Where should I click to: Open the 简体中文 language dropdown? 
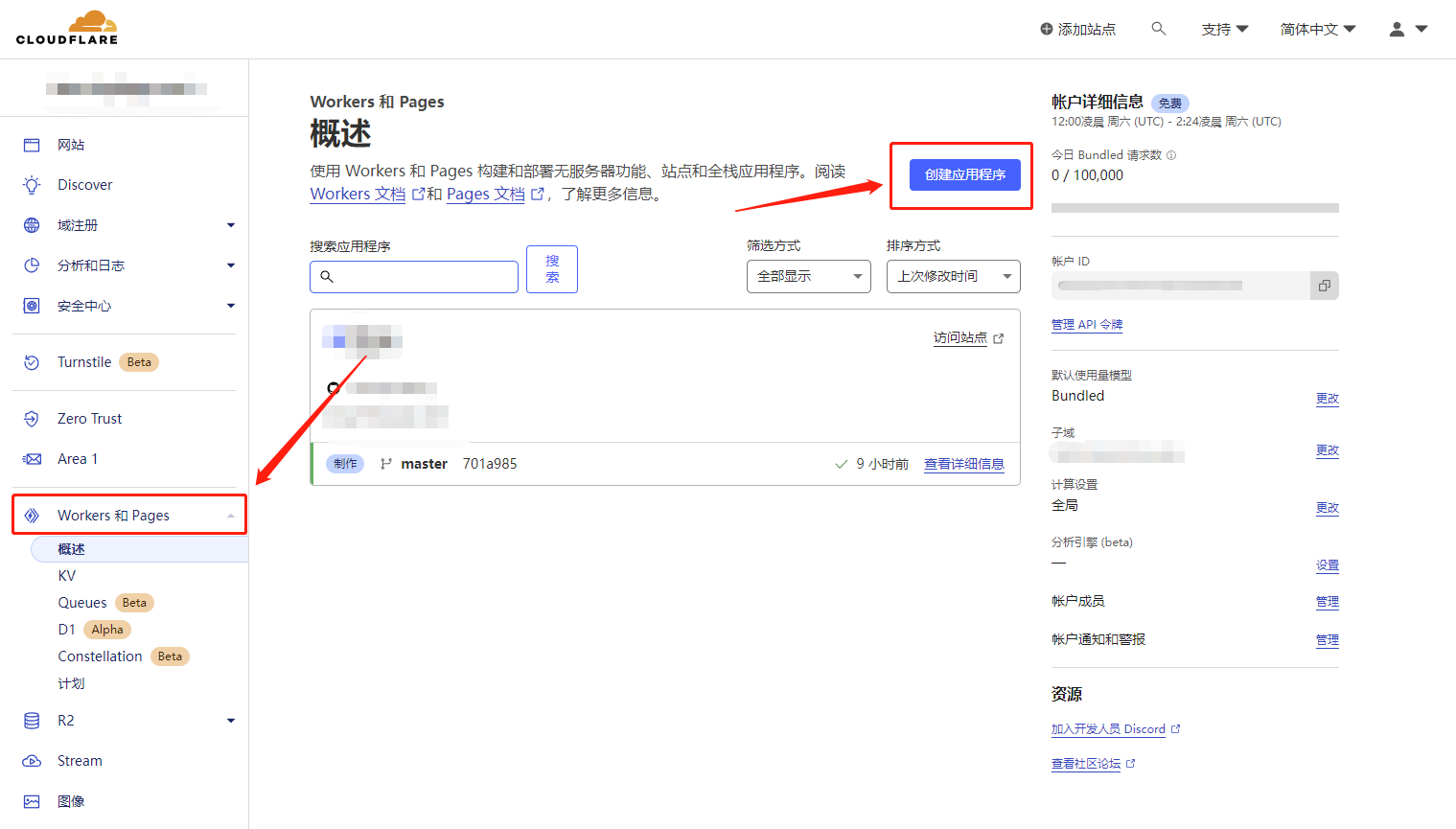pos(1318,30)
